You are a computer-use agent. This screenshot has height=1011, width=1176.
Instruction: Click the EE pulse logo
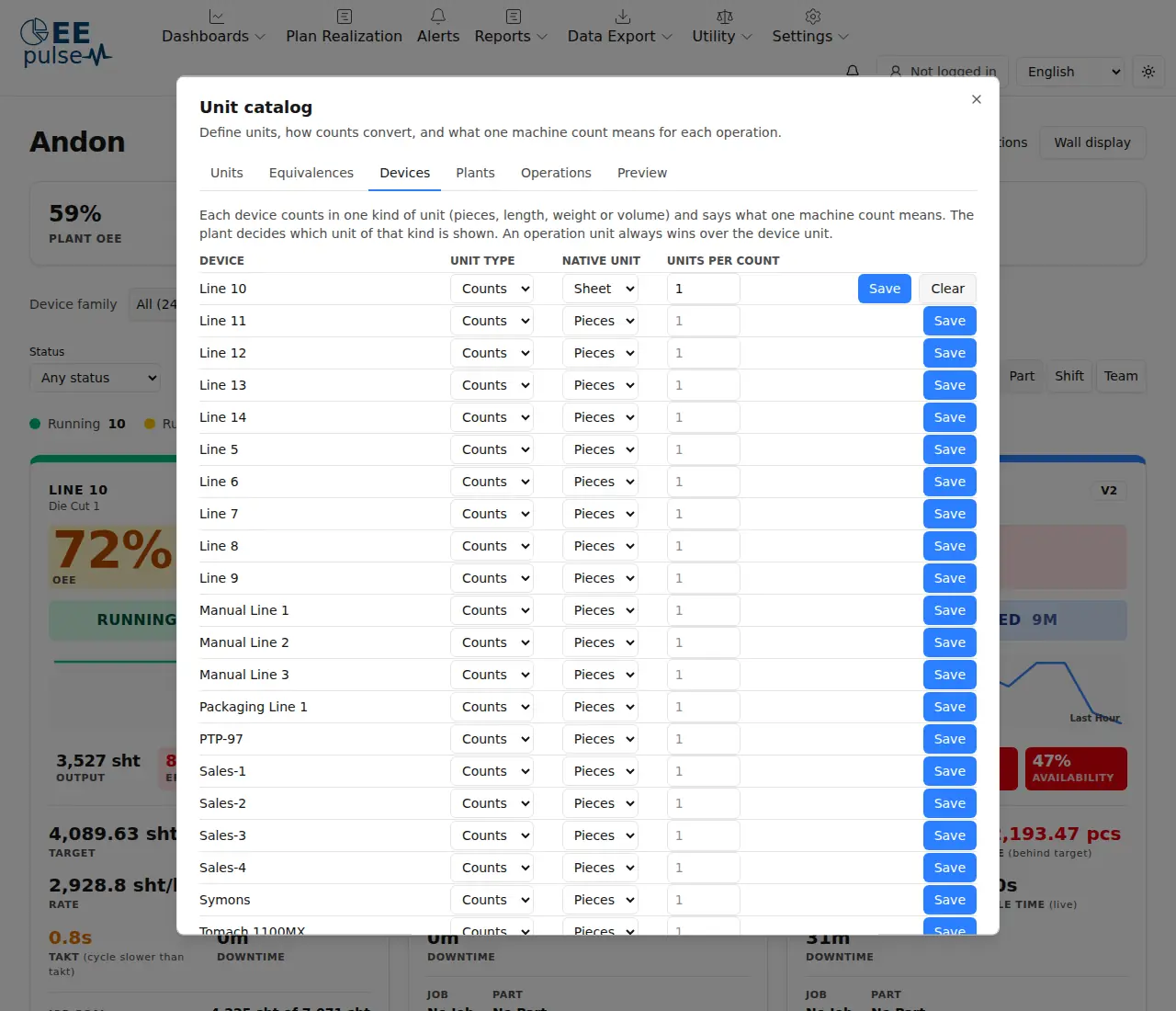coord(66,43)
